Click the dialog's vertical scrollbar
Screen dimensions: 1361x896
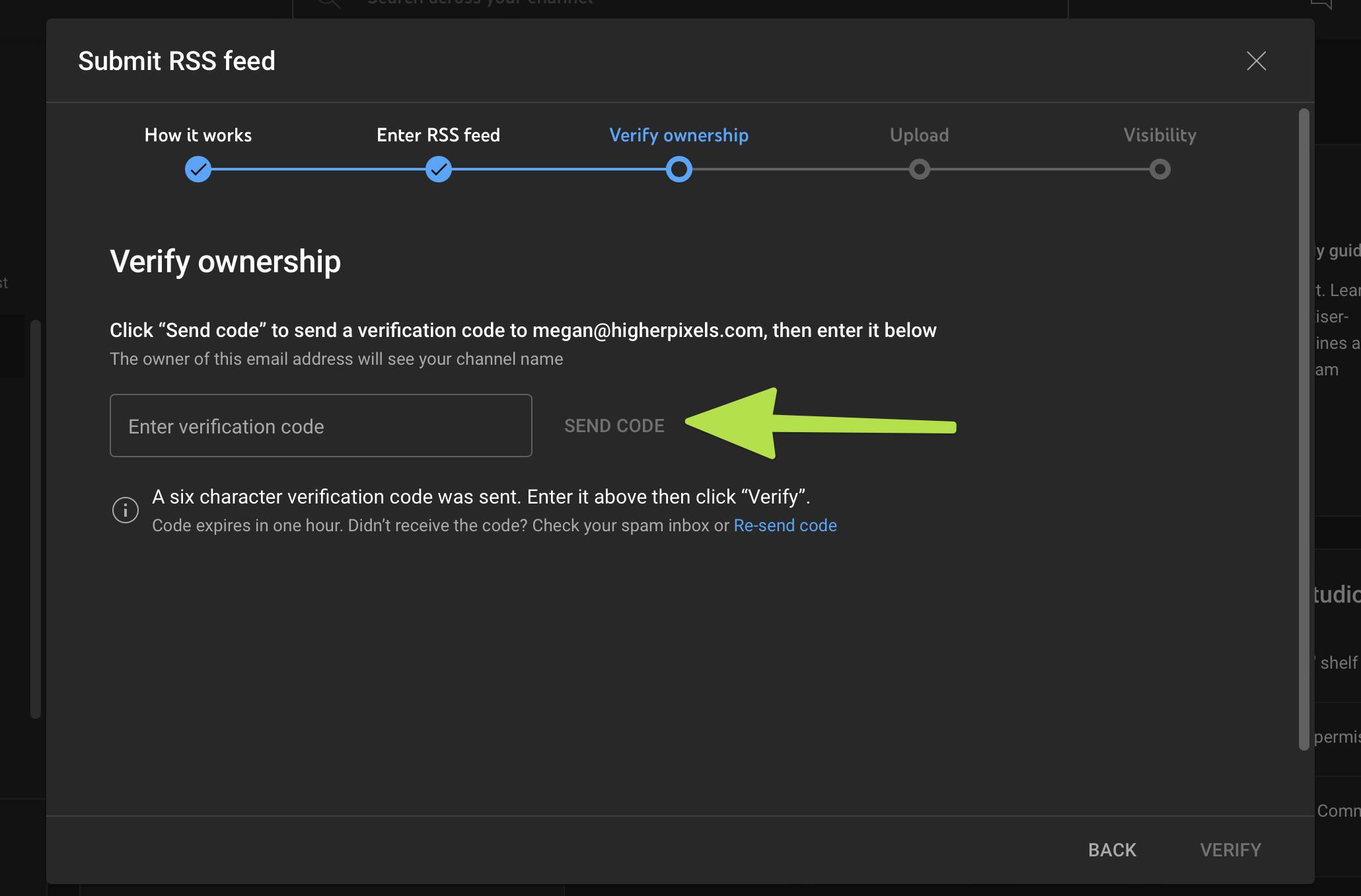pos(1304,429)
